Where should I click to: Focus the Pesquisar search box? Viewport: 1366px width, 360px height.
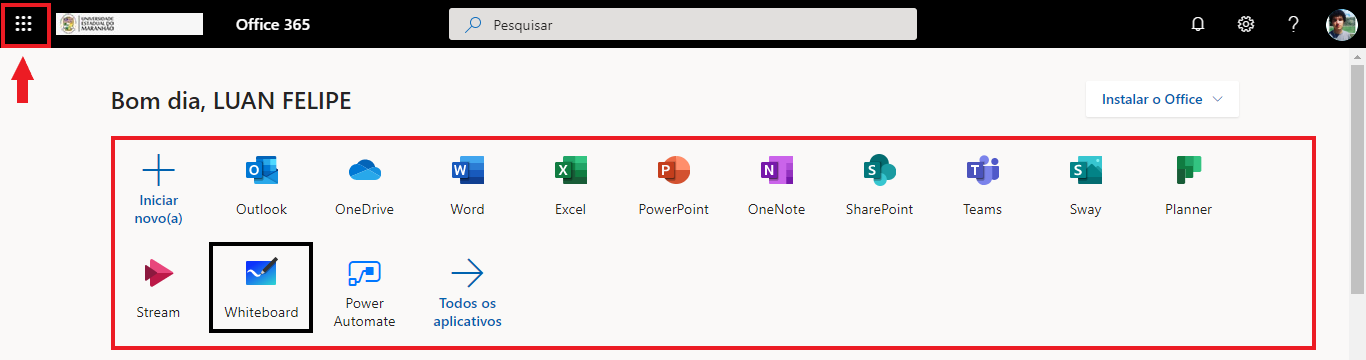(683, 24)
